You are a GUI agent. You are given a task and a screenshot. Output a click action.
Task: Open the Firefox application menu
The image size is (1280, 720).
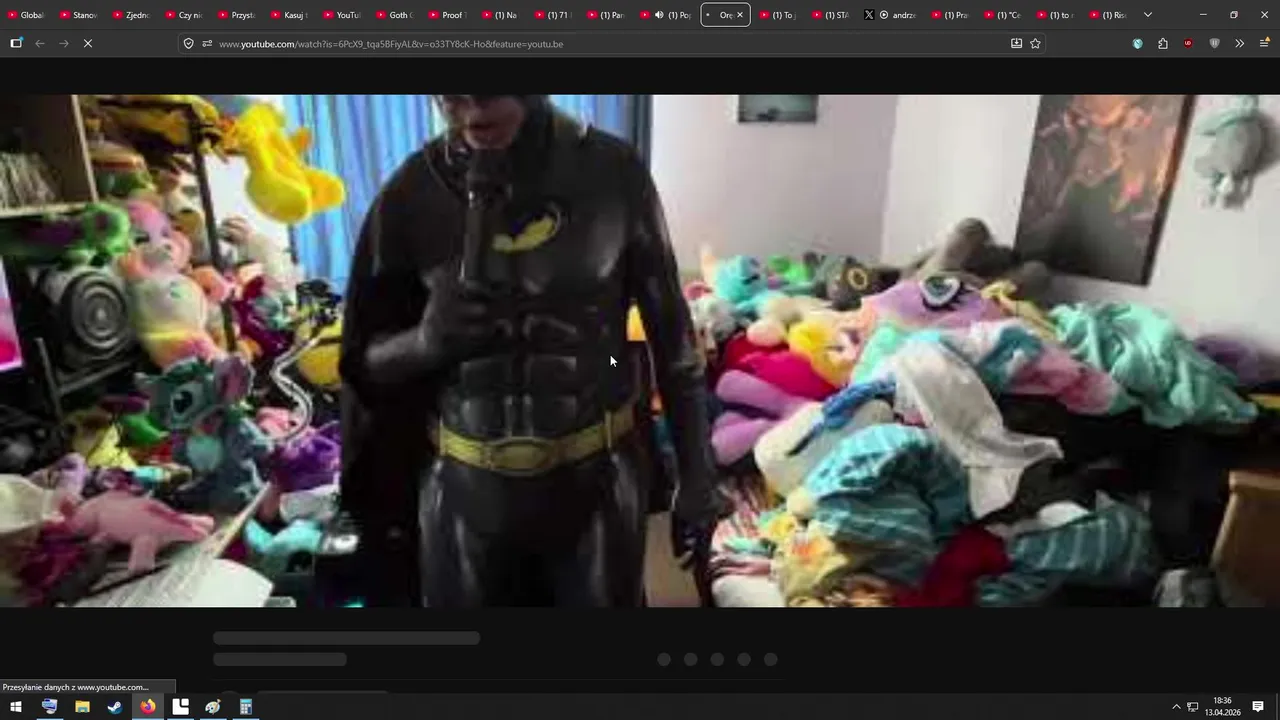tap(1264, 44)
